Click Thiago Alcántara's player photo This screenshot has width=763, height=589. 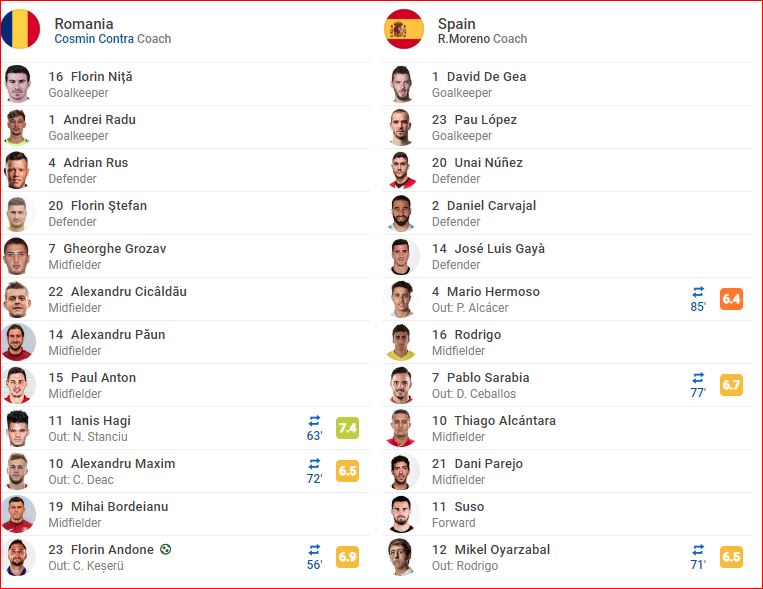point(402,428)
